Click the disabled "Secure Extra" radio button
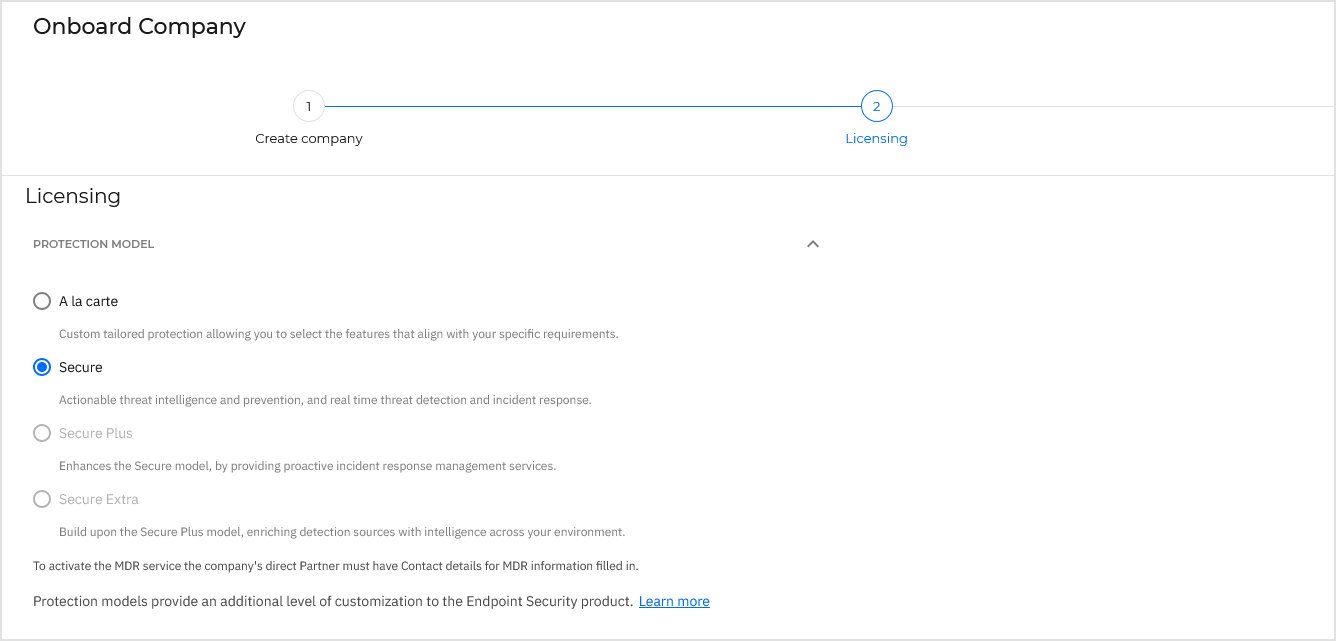Viewport: 1336px width, 641px height. [41, 498]
